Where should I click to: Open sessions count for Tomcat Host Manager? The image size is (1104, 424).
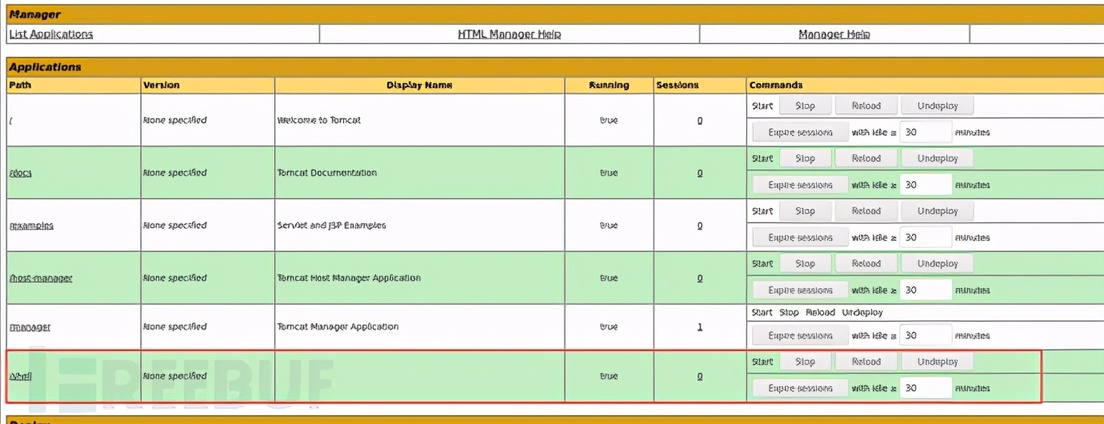700,278
